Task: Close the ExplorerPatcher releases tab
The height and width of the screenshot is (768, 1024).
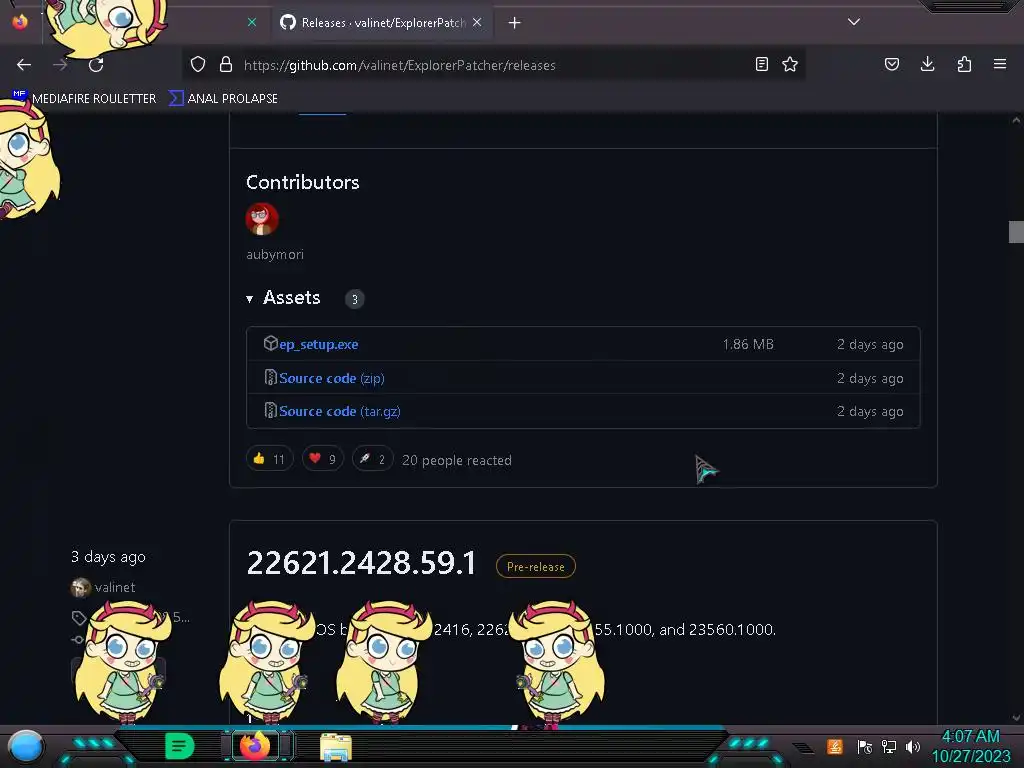Action: [x=477, y=22]
